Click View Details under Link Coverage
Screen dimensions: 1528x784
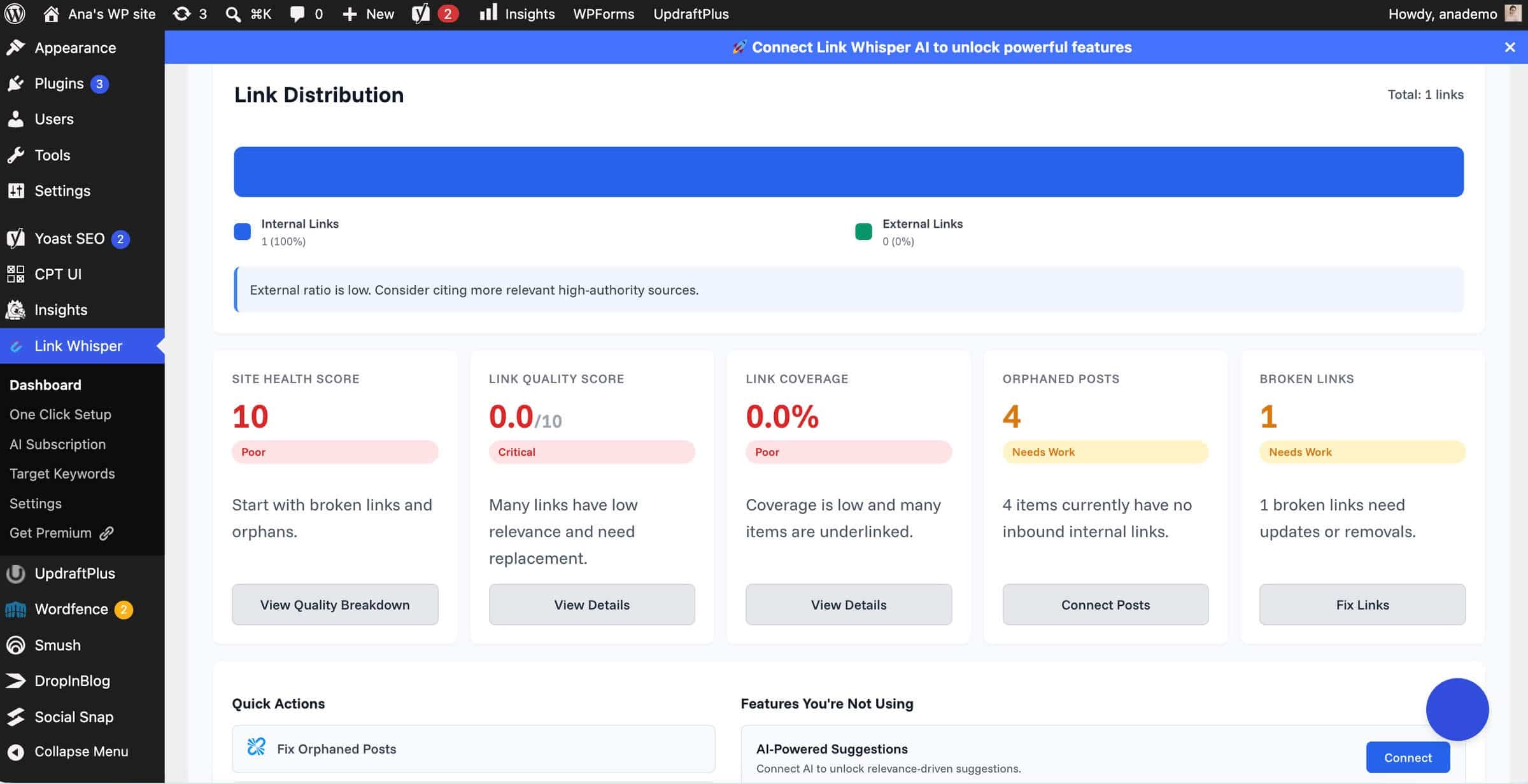(x=849, y=605)
